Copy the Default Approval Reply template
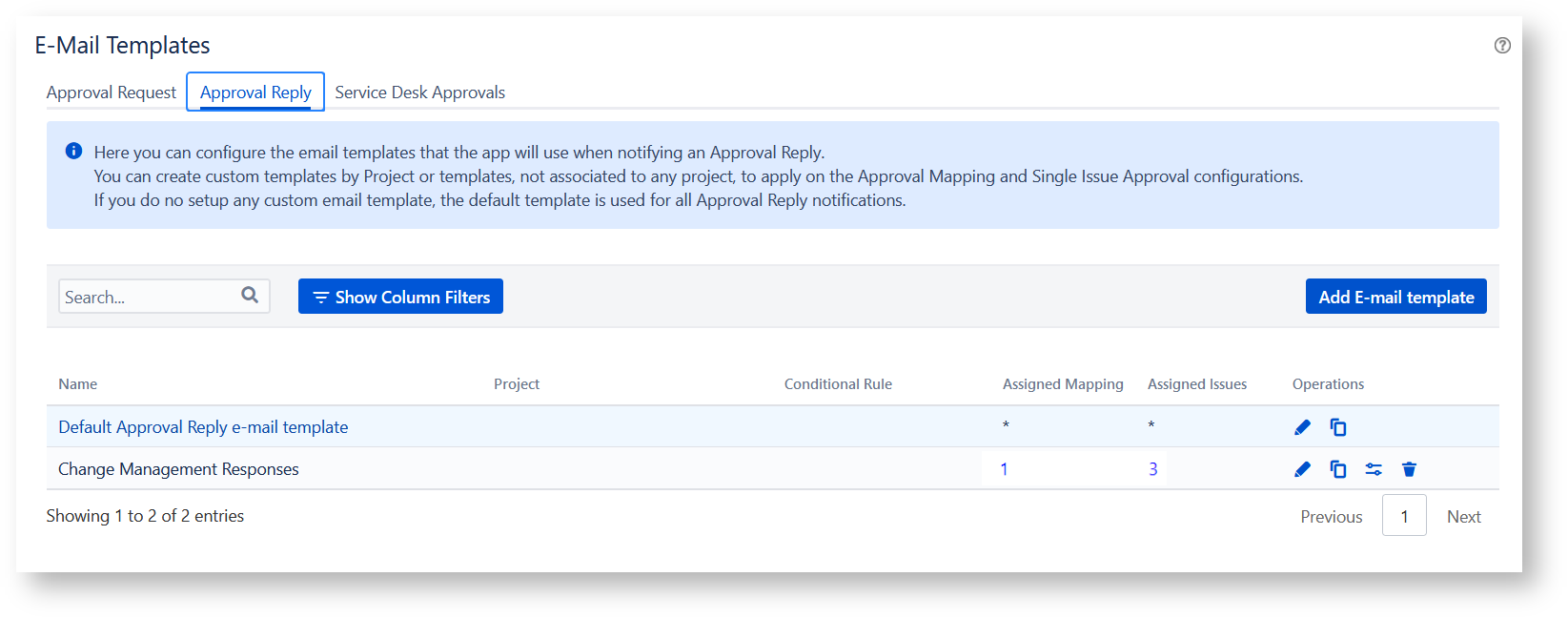 point(1338,427)
